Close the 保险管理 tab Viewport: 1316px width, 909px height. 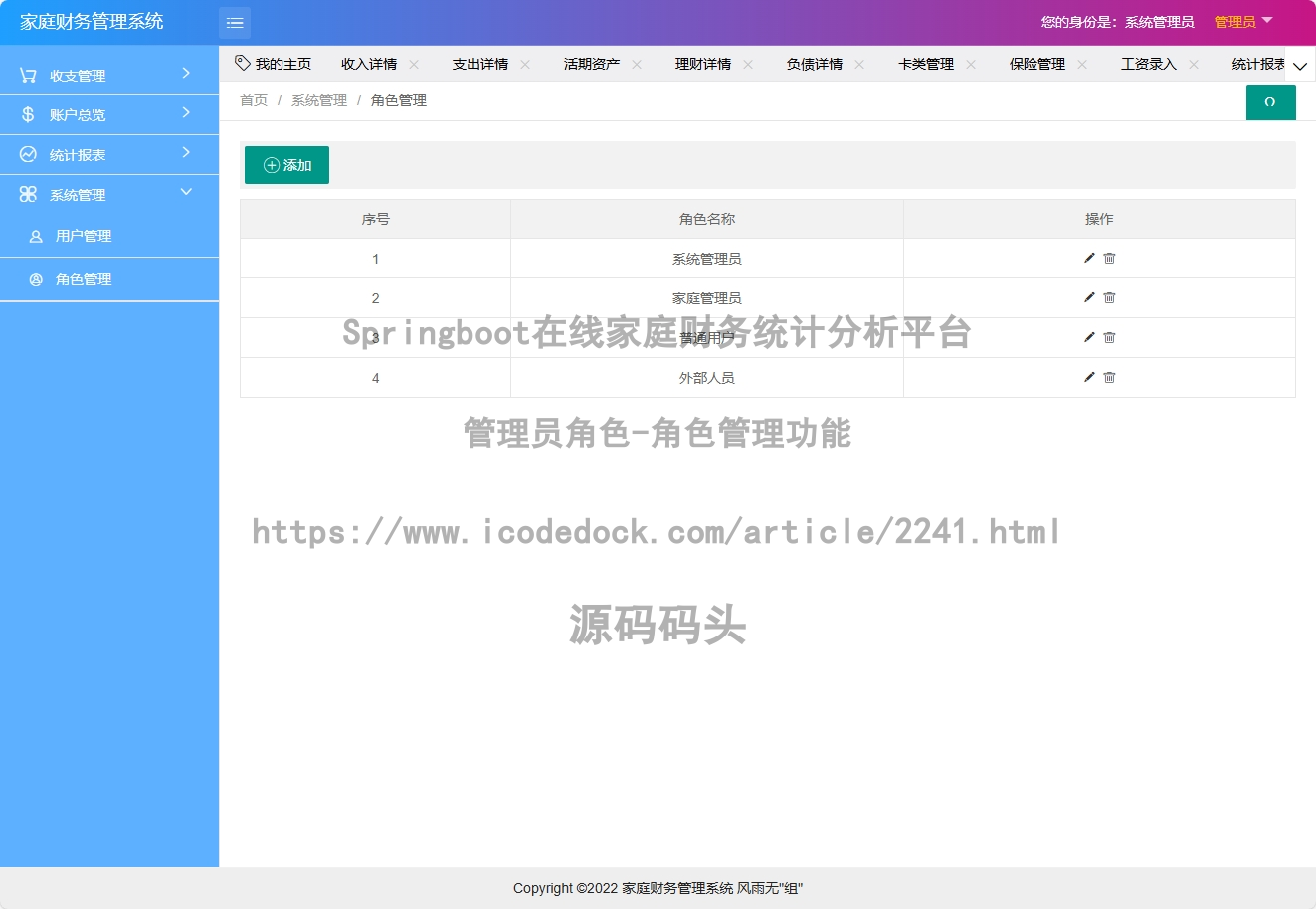(x=1082, y=64)
